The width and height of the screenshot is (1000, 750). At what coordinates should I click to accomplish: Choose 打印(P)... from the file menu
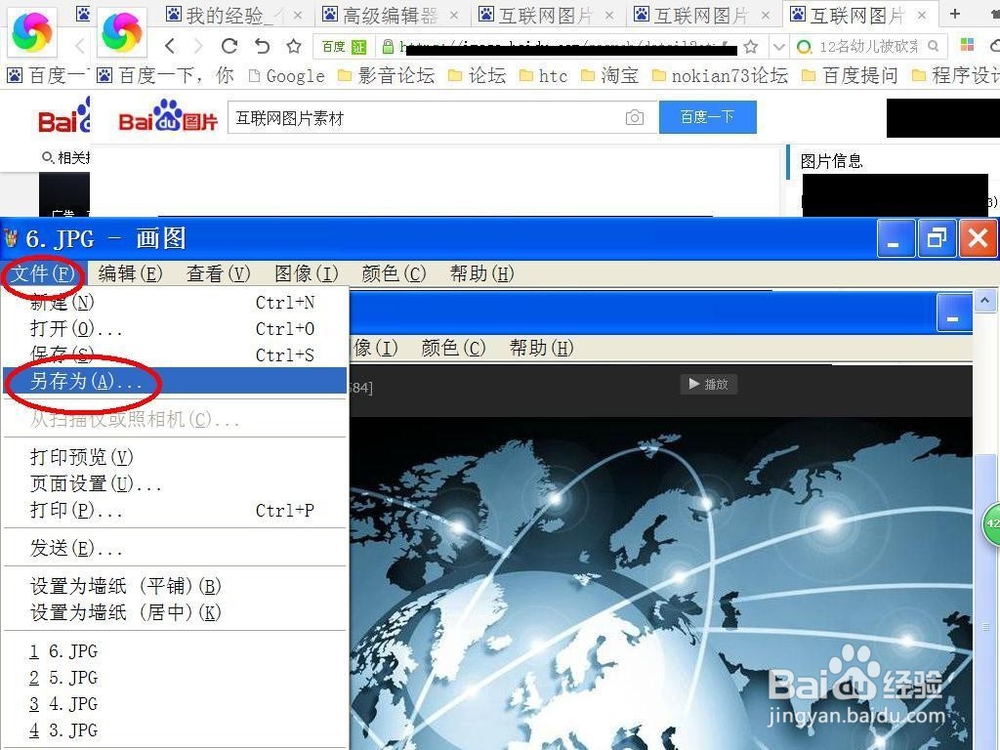(x=175, y=510)
